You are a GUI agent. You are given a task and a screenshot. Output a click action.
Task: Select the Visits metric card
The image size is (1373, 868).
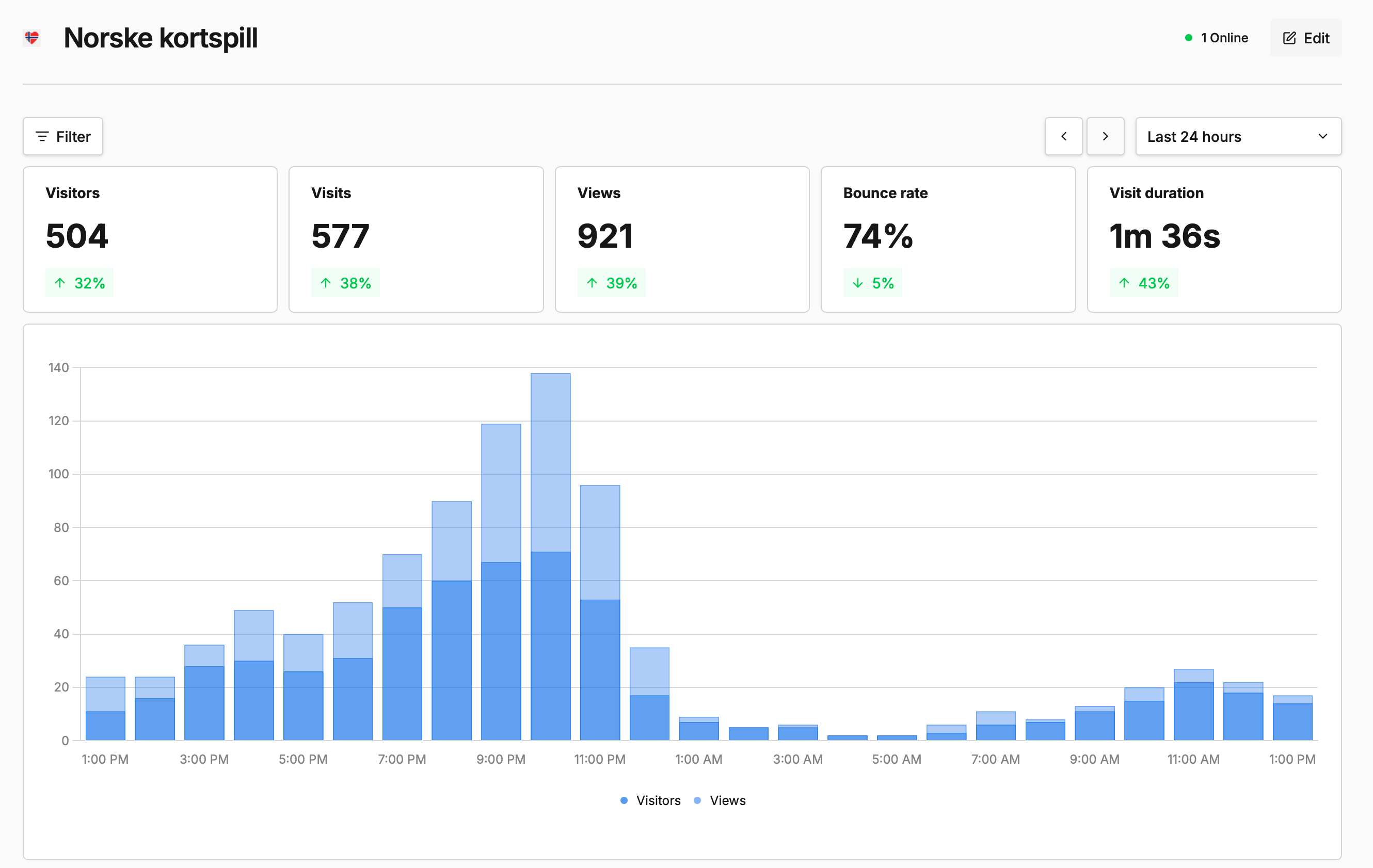pyautogui.click(x=416, y=239)
